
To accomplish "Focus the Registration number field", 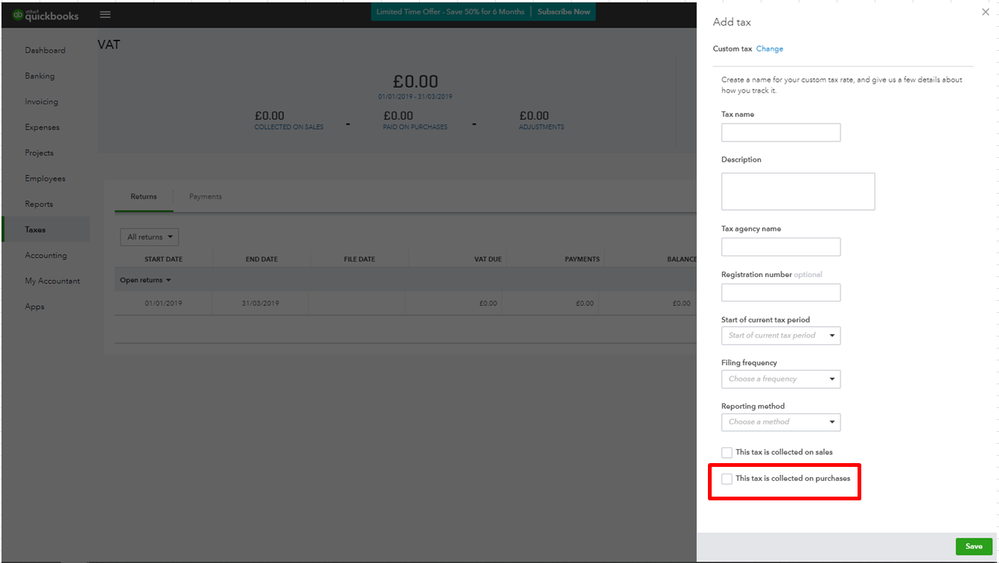I will 780,293.
